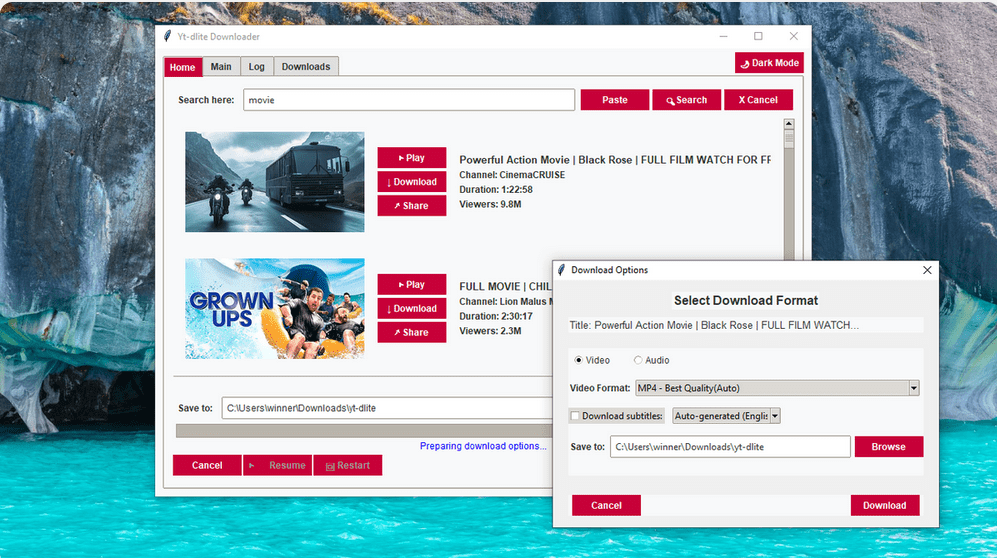Select the Audio radio button

pyautogui.click(x=638, y=360)
